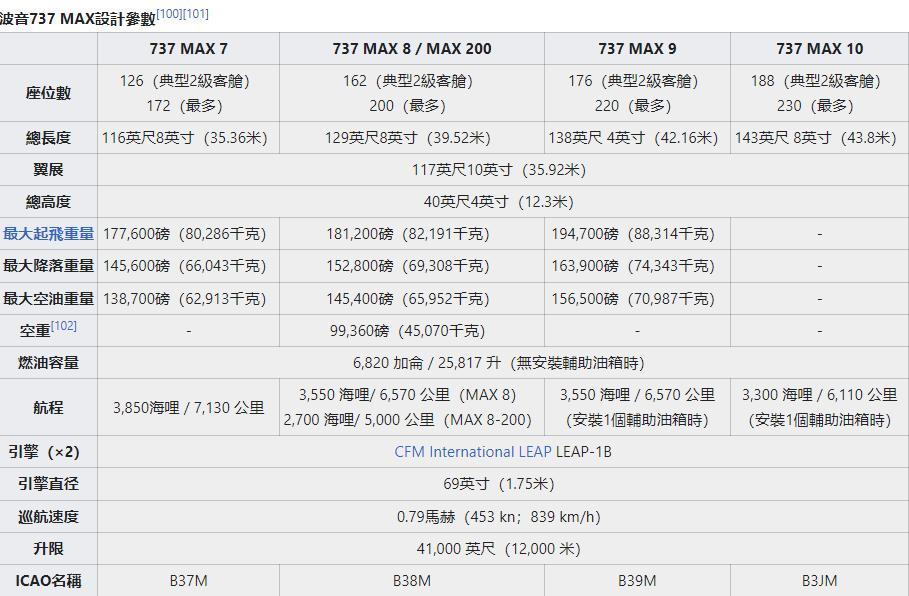This screenshot has height=596, width=909.
Task: Click the 航程 row header
Action: point(48,408)
